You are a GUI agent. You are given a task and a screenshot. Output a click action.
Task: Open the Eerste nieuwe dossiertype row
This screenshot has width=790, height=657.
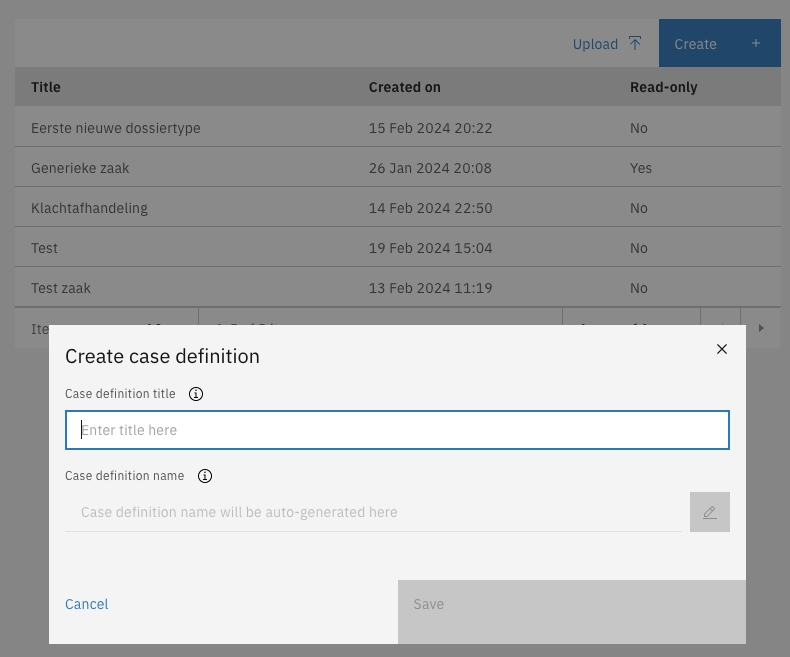[x=116, y=128]
